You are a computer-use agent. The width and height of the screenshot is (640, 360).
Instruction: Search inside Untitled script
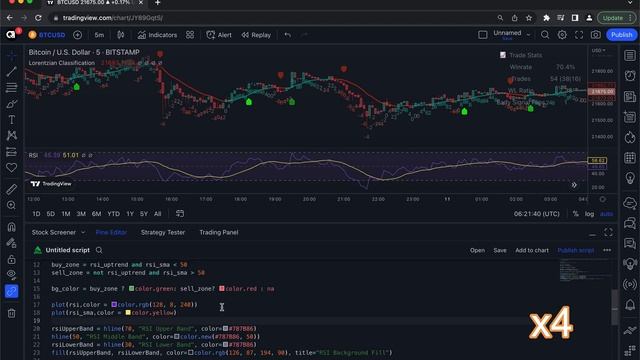pyautogui.click(x=99, y=250)
